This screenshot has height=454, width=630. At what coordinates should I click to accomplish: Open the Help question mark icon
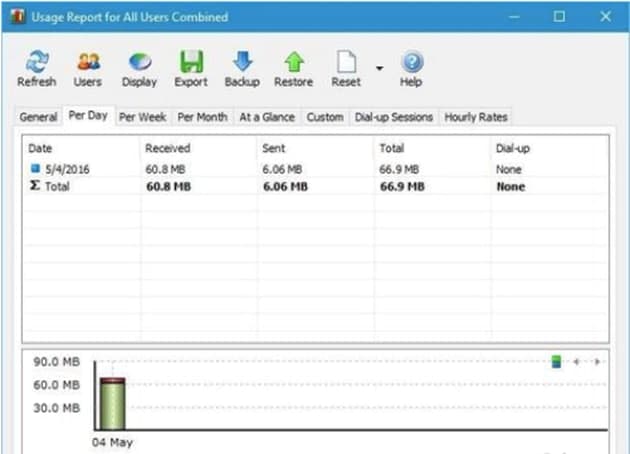click(412, 61)
